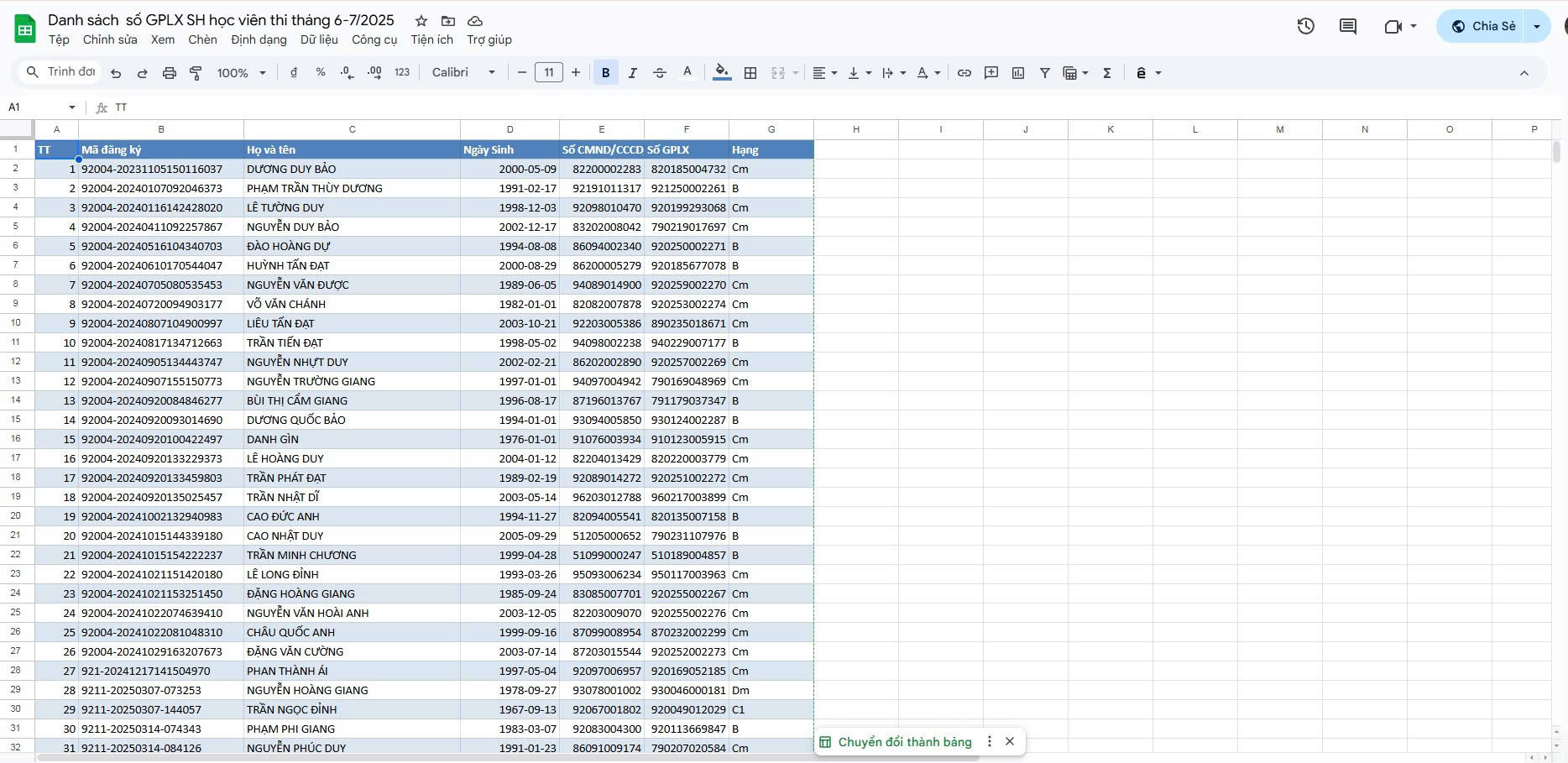Toggle strikethrough formatting

pos(660,73)
